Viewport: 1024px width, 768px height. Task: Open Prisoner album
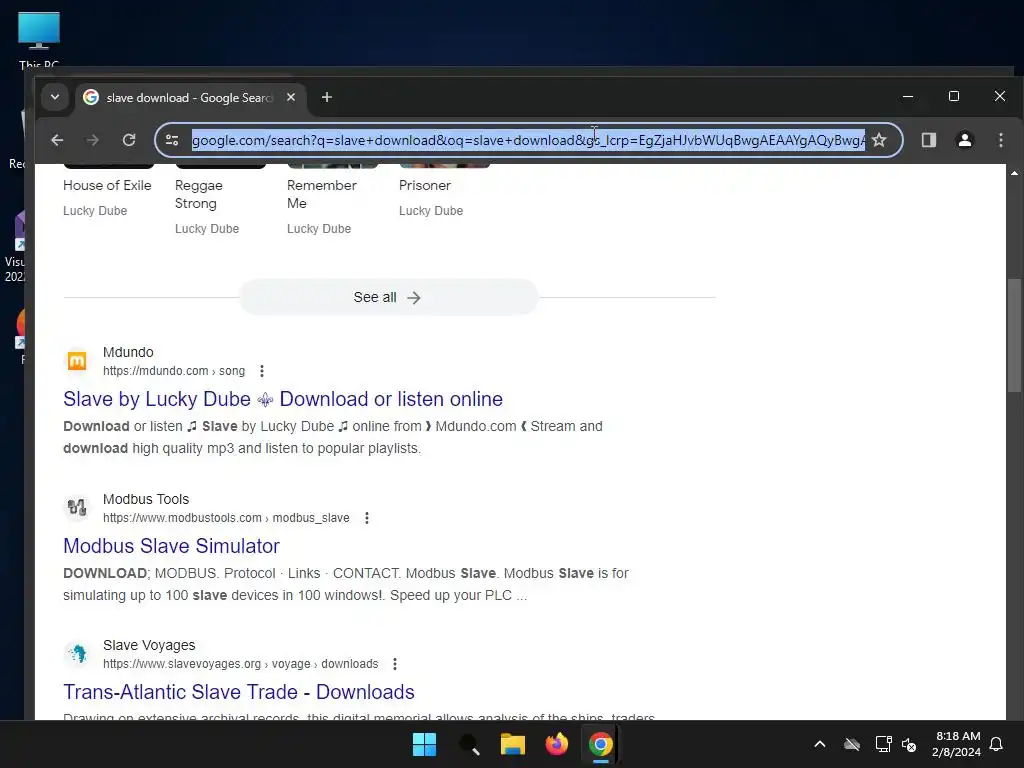tap(425, 185)
